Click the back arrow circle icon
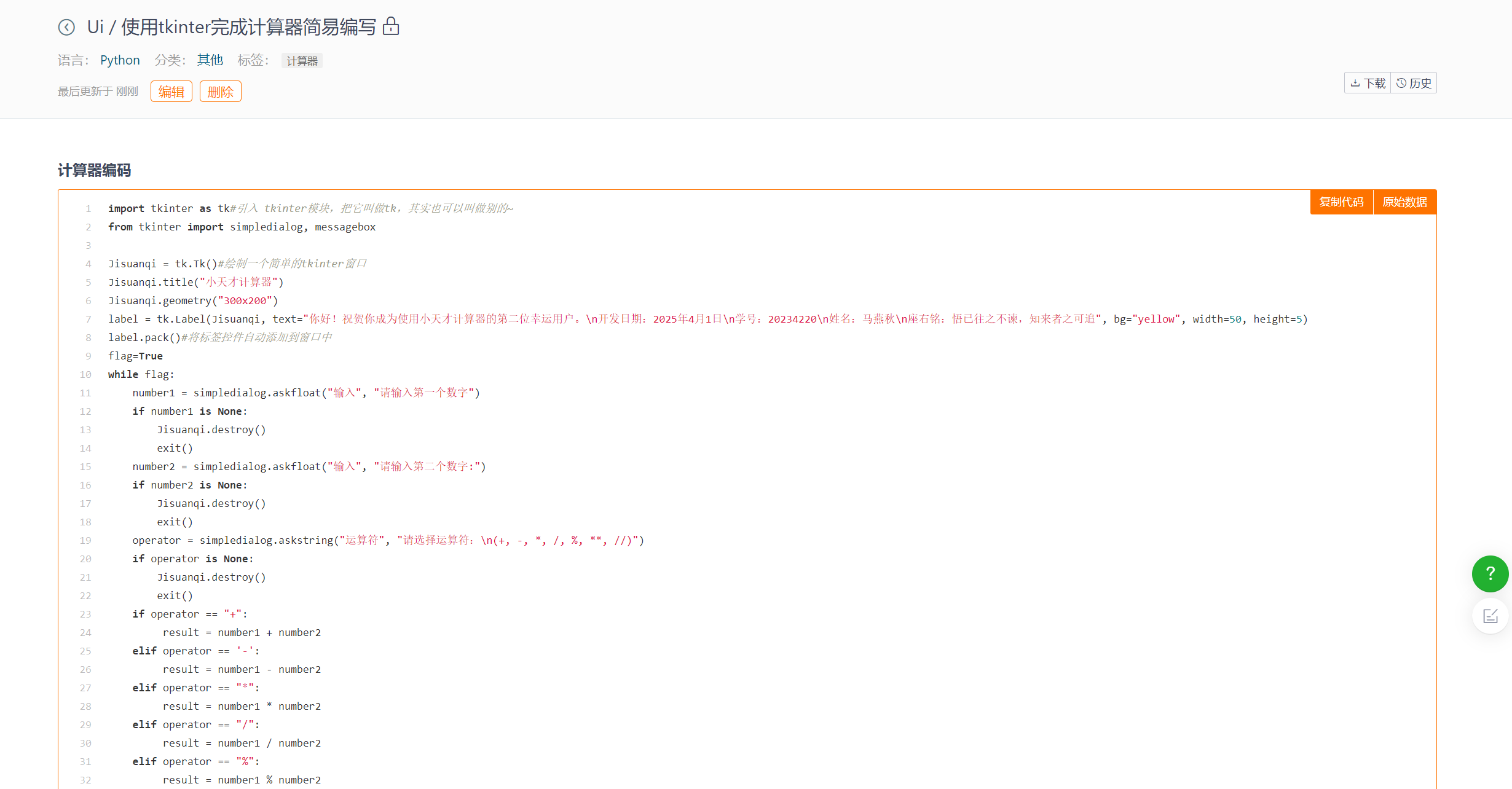The height and width of the screenshot is (789, 1512). pos(66,27)
